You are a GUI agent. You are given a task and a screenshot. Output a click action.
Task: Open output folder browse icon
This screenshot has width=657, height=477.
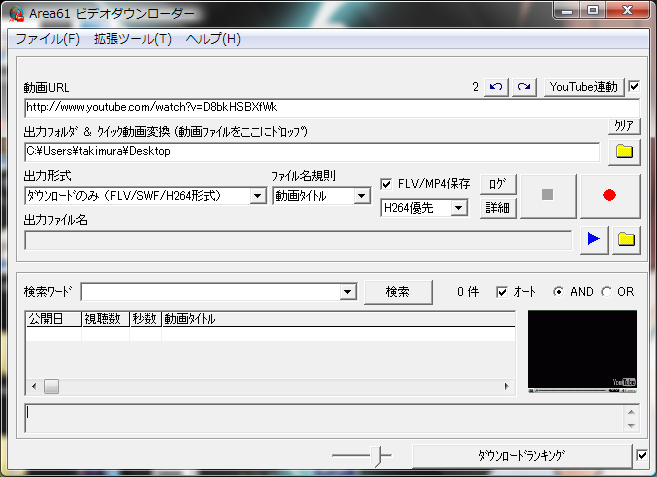pos(624,152)
